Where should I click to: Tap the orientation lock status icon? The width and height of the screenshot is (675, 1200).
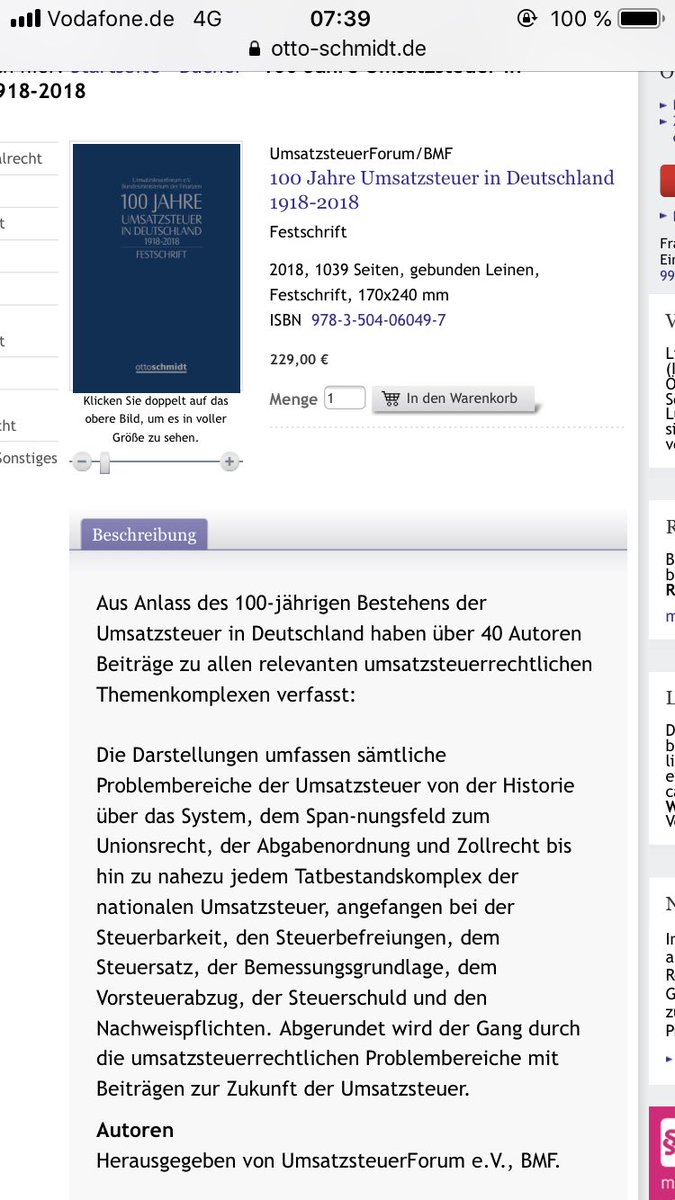coord(526,18)
